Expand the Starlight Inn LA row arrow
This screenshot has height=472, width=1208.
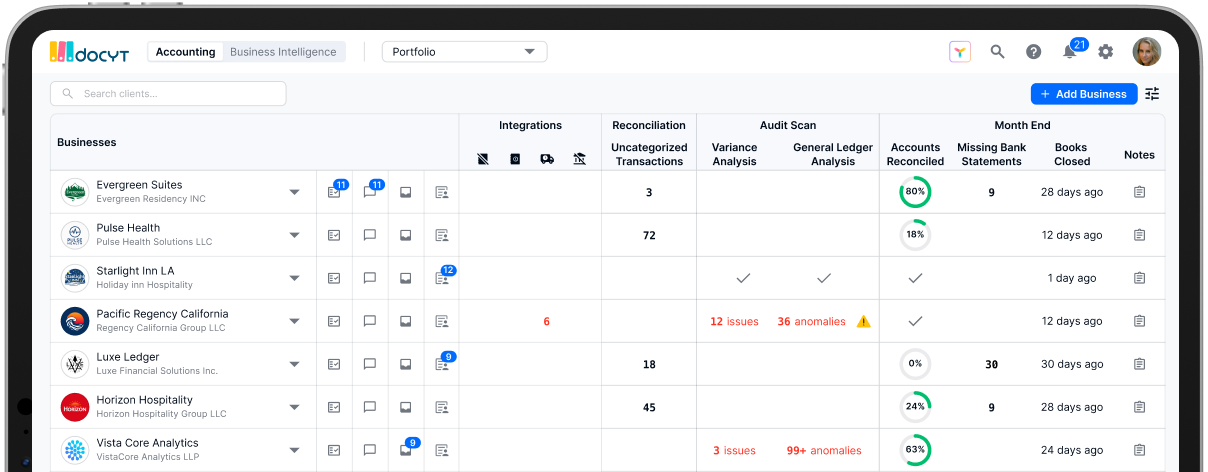tap(294, 278)
